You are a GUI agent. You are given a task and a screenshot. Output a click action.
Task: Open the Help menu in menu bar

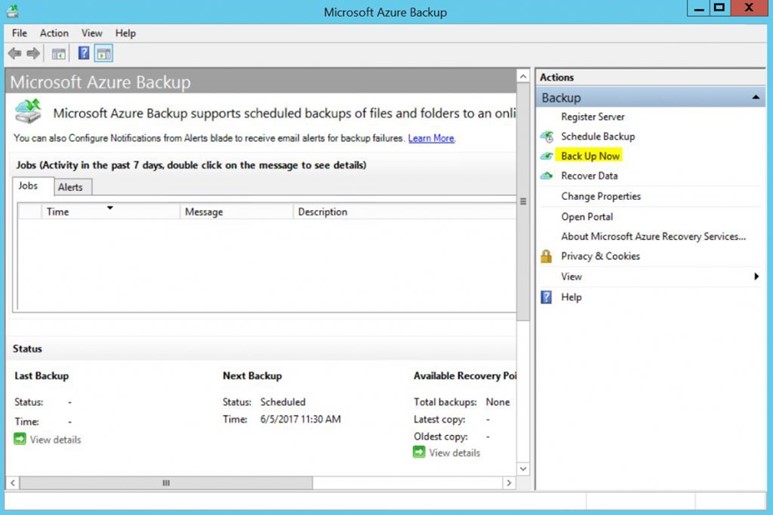coord(125,33)
